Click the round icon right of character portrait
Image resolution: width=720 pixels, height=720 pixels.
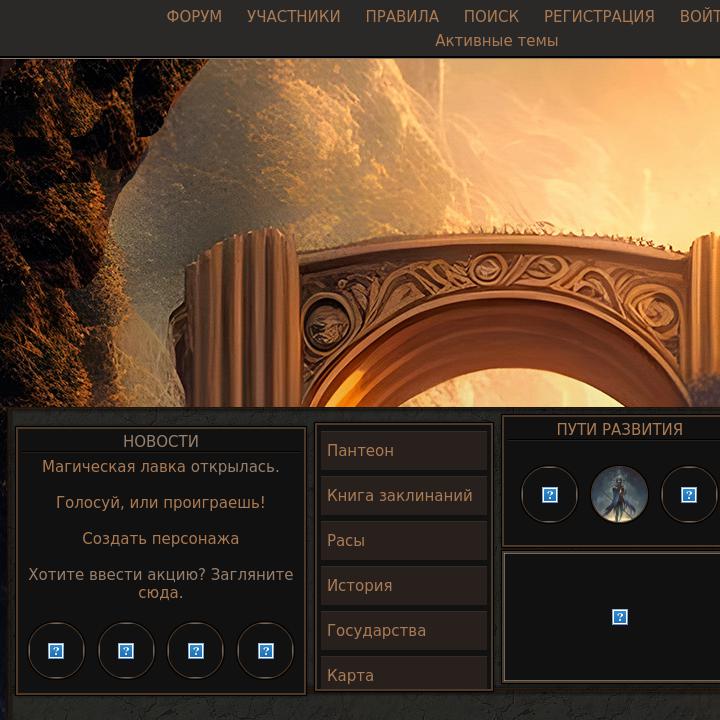689,495
